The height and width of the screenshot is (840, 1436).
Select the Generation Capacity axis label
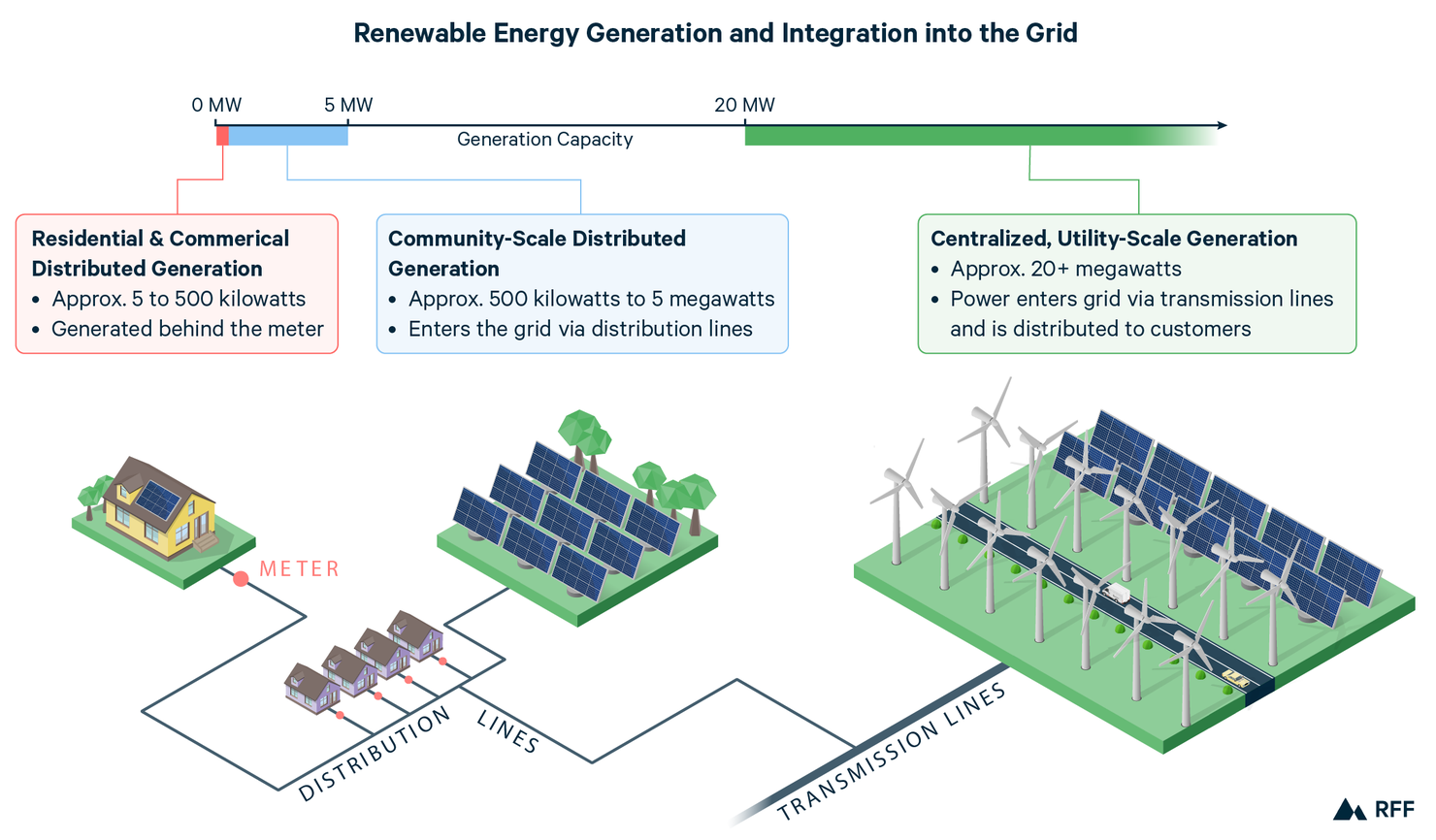(x=545, y=140)
